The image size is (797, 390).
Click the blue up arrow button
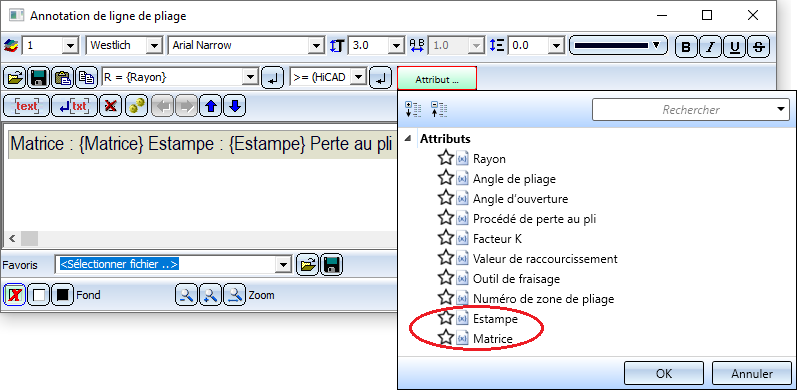point(210,105)
